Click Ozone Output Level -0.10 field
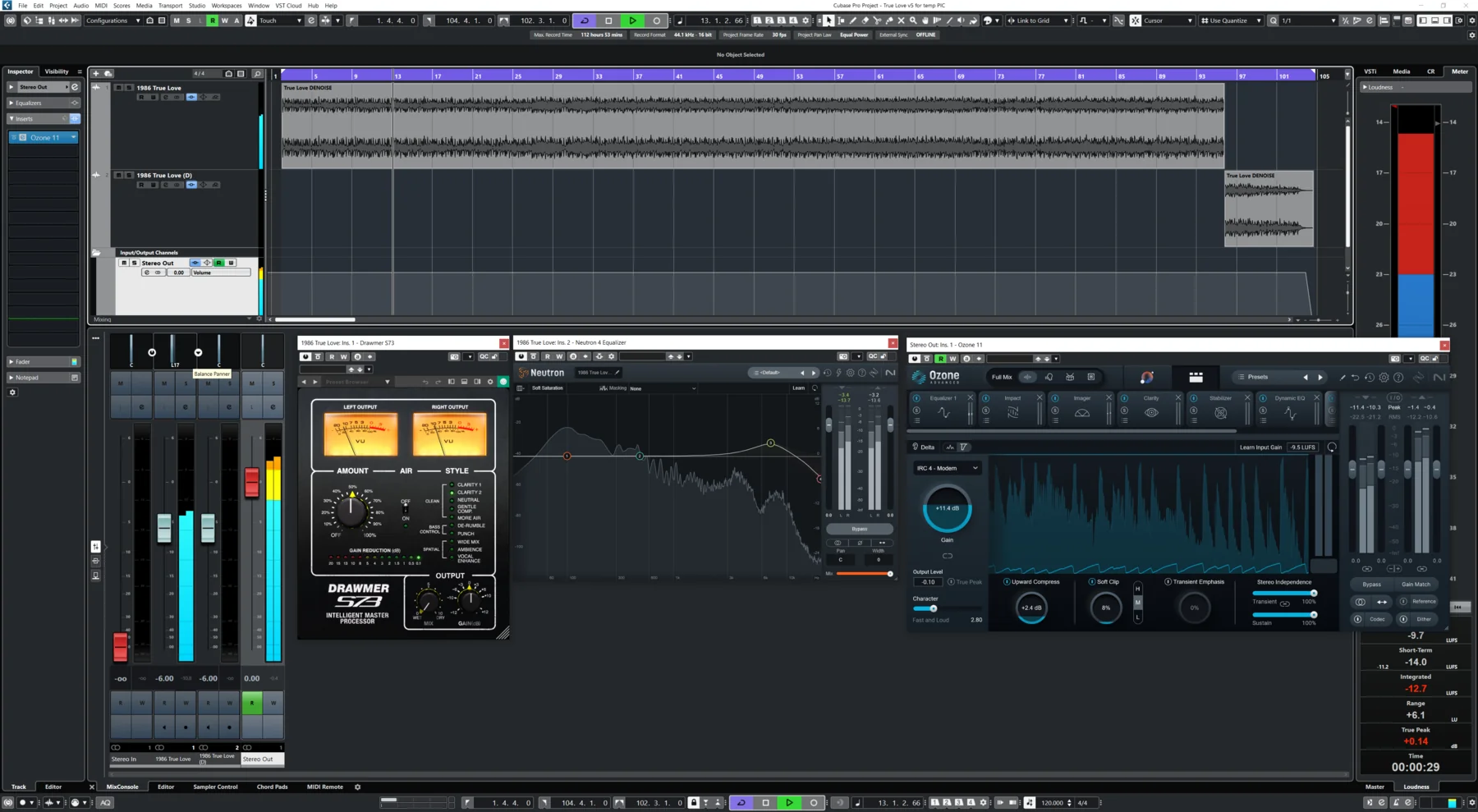Image resolution: width=1478 pixels, height=812 pixels. pos(928,581)
